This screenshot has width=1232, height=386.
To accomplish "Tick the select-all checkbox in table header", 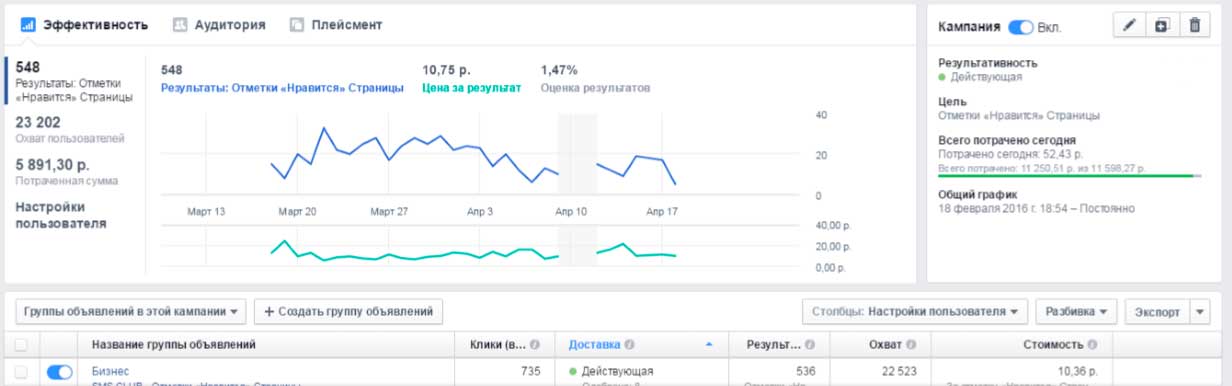I will (x=22, y=345).
